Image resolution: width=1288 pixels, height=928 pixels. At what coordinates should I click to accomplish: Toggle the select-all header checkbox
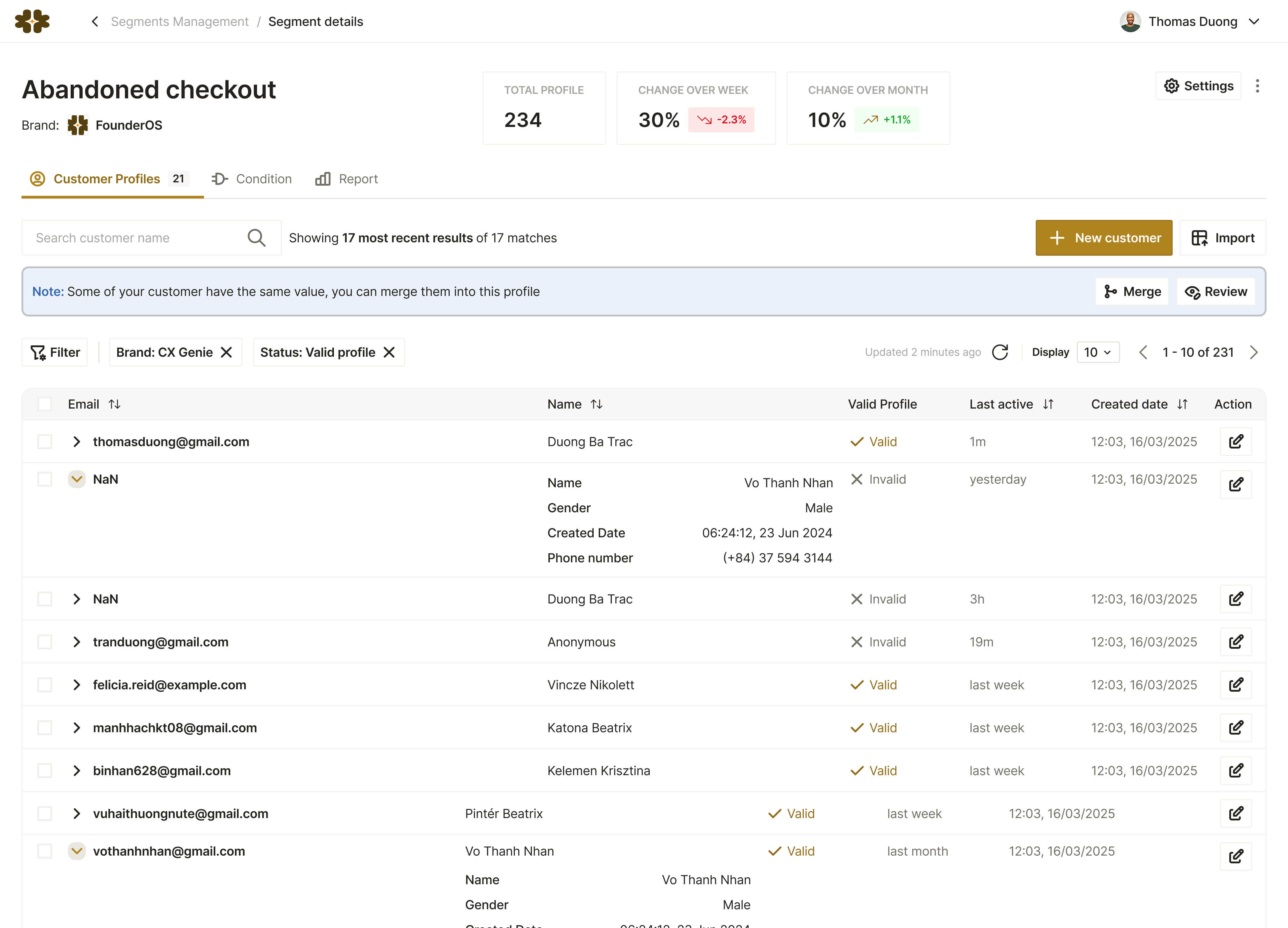click(44, 404)
